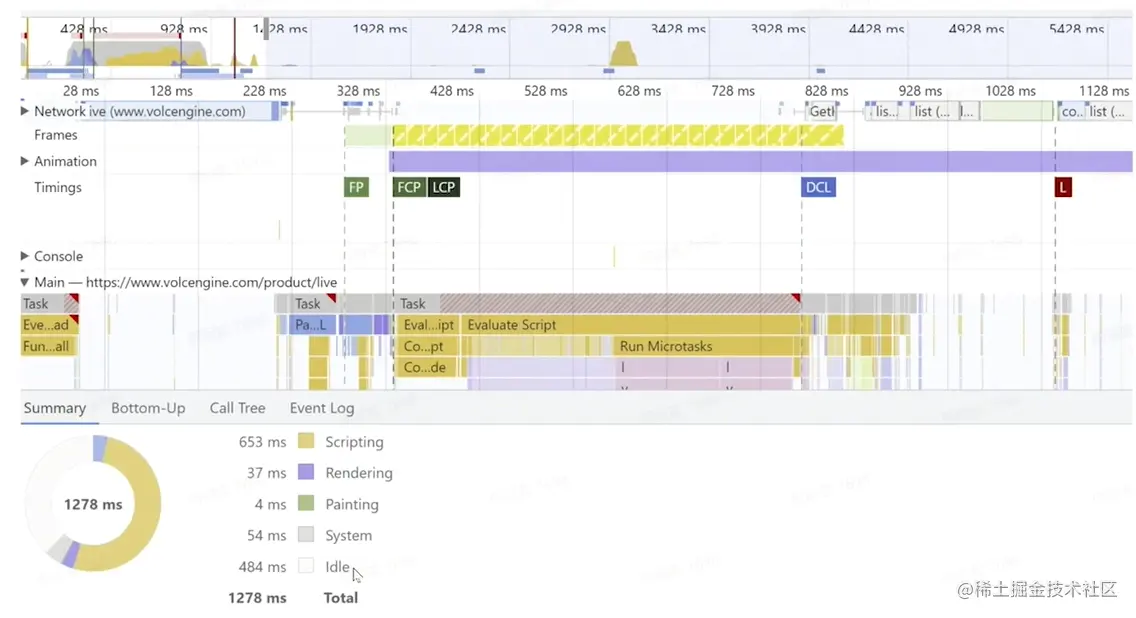Collapse the Main thread track

coord(25,282)
